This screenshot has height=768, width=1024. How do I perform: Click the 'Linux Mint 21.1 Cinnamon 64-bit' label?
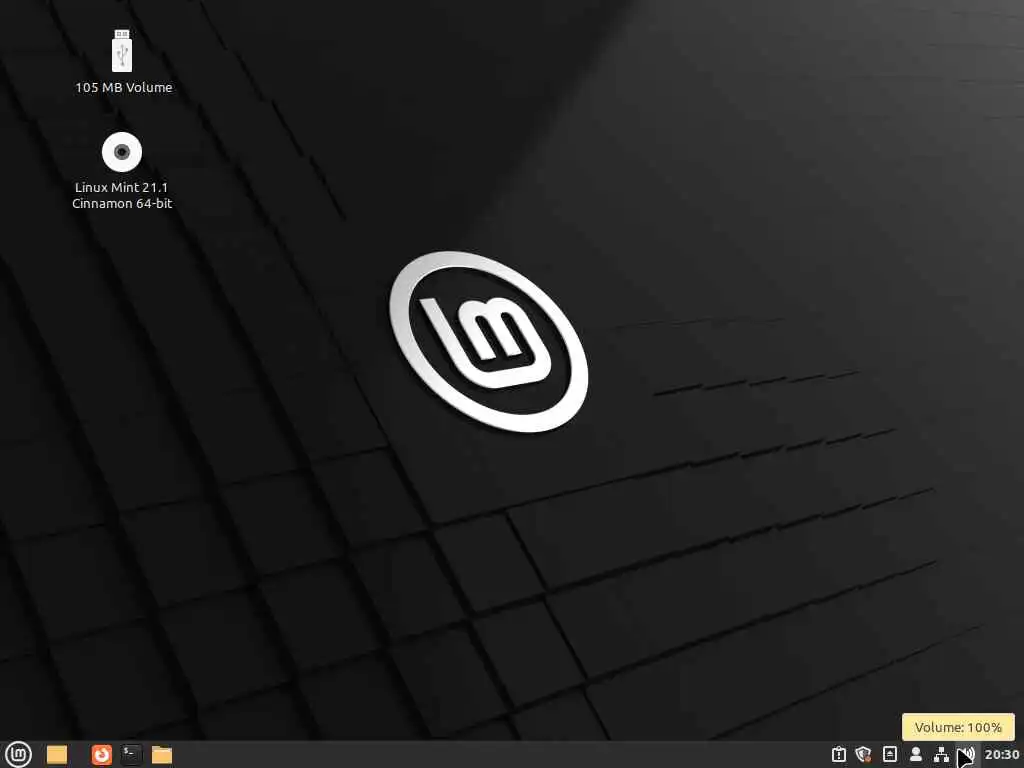(122, 195)
